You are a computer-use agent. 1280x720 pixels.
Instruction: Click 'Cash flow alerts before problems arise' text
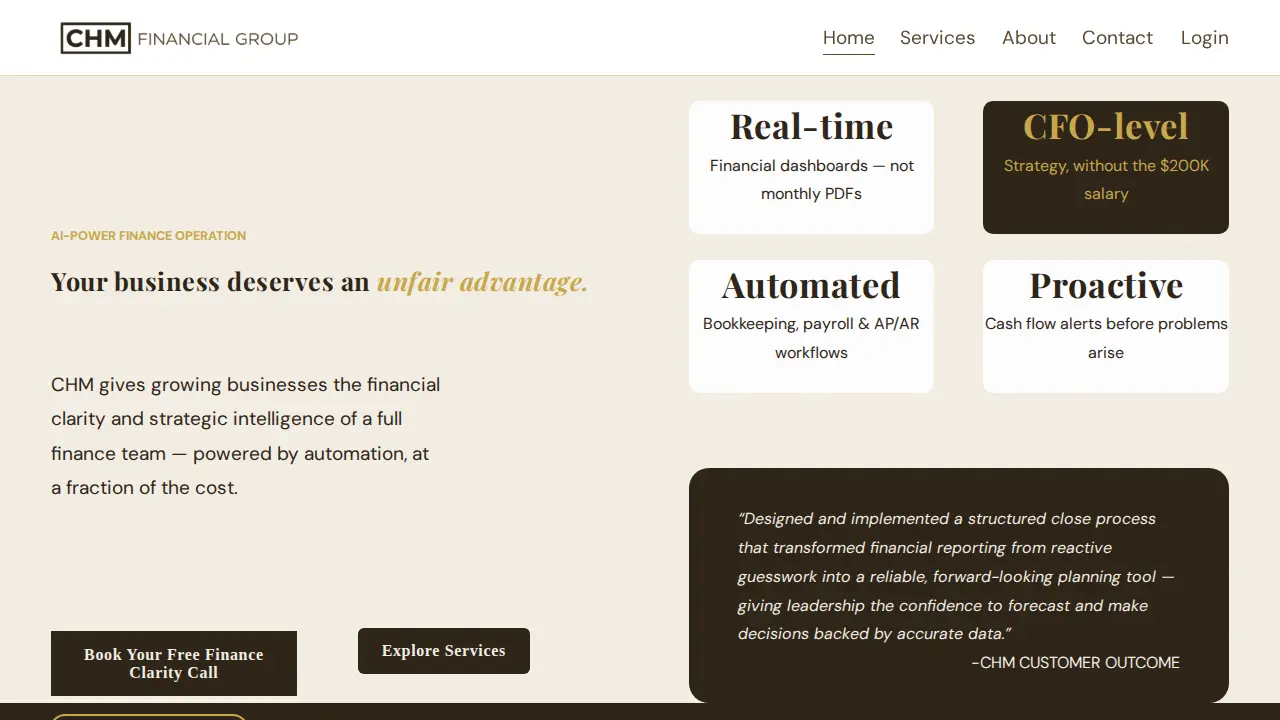[x=1106, y=338]
